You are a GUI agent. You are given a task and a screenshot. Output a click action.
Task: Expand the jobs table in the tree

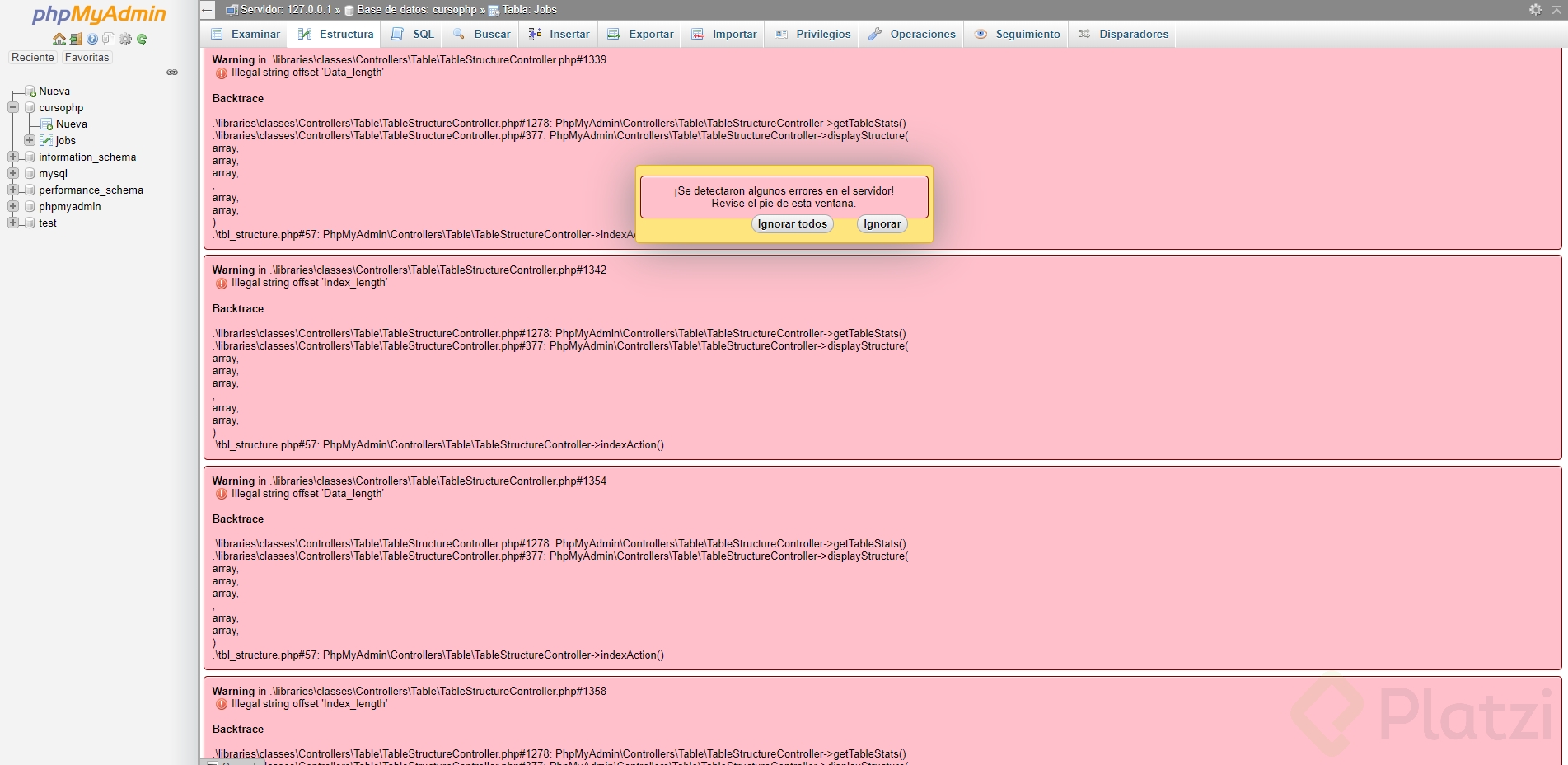30,140
